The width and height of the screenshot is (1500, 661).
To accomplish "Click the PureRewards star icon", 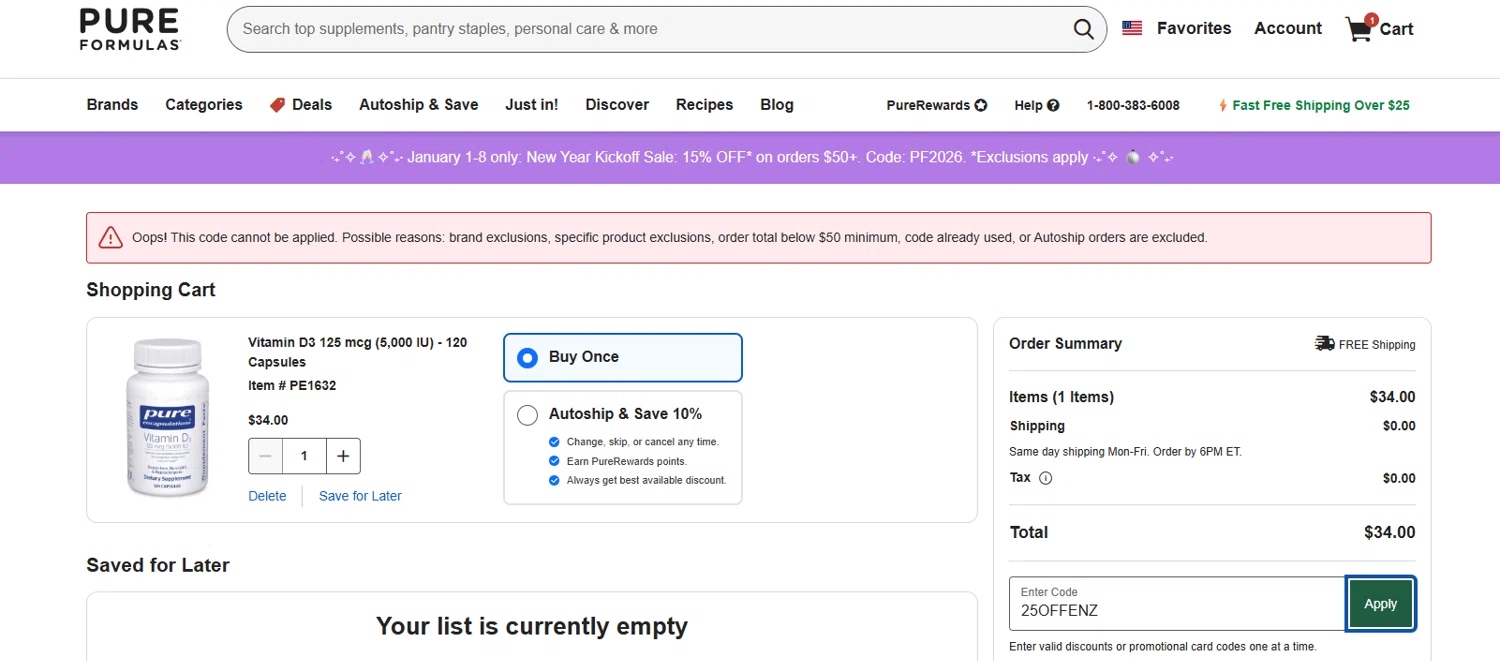I will pyautogui.click(x=981, y=105).
